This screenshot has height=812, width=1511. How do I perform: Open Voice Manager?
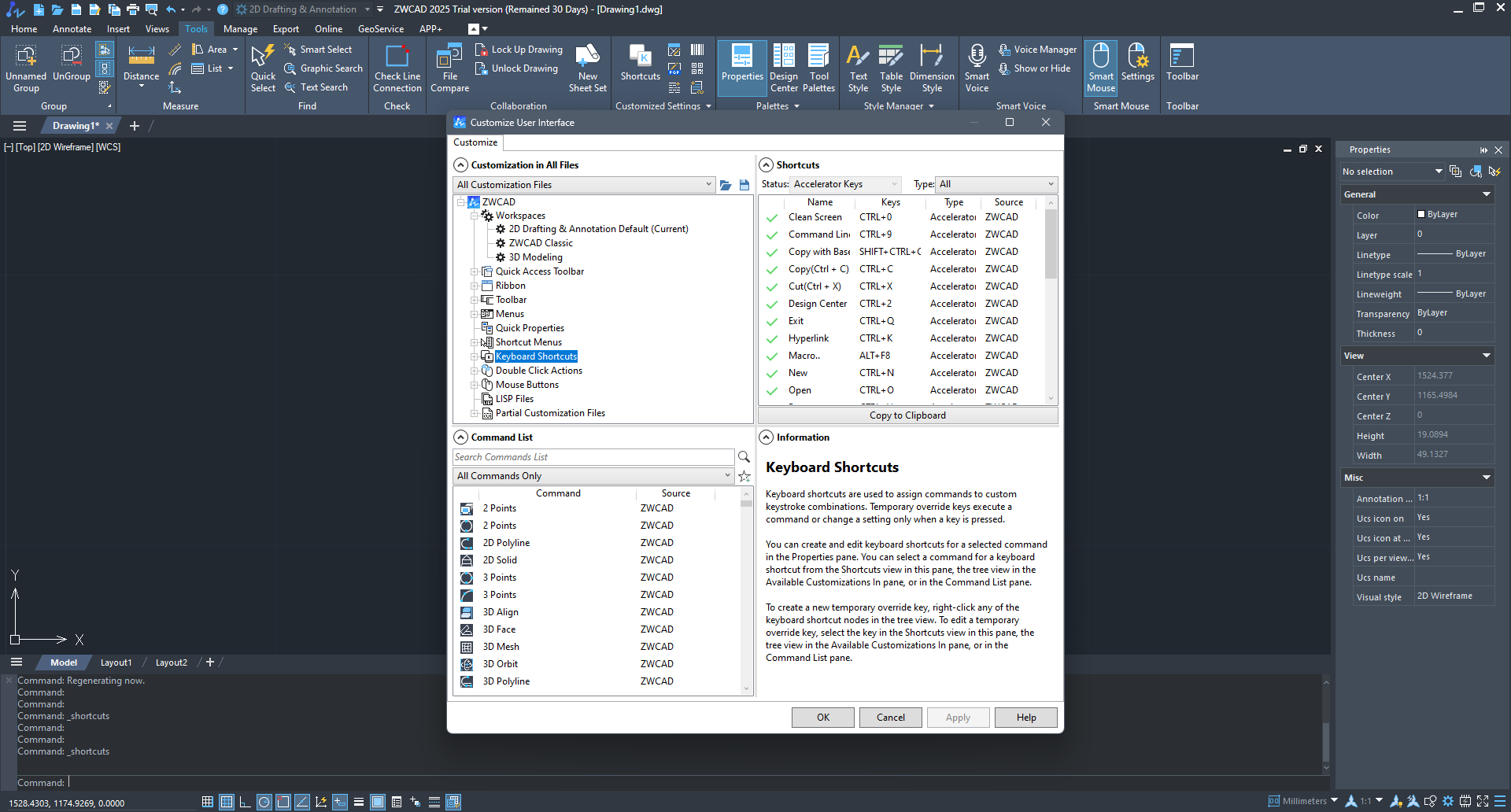1038,50
